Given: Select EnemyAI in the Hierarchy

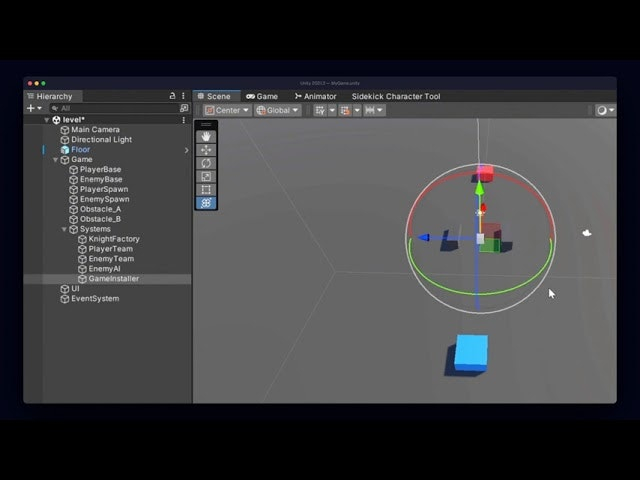Looking at the screenshot, I should click(x=103, y=269).
